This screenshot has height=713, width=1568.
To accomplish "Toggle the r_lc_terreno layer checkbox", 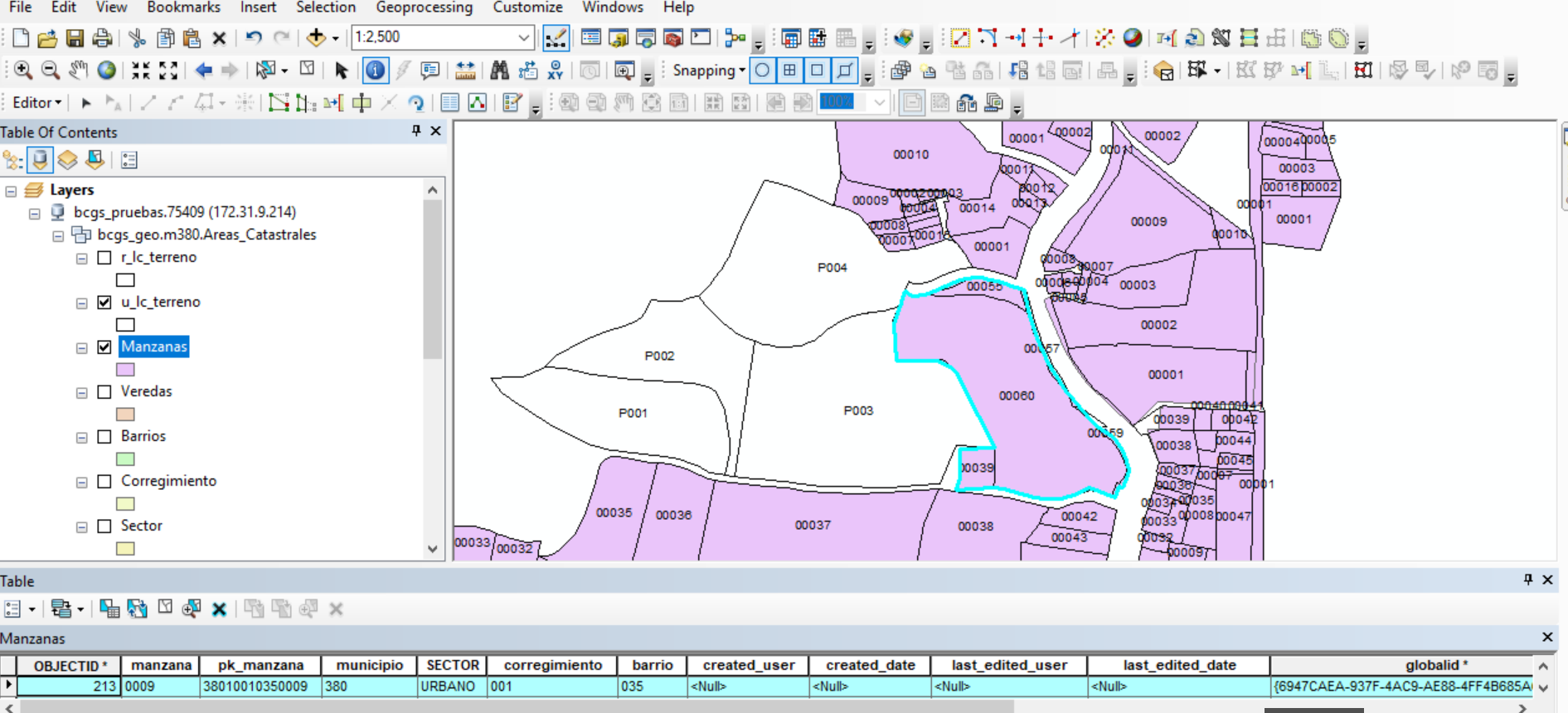I will 104,258.
